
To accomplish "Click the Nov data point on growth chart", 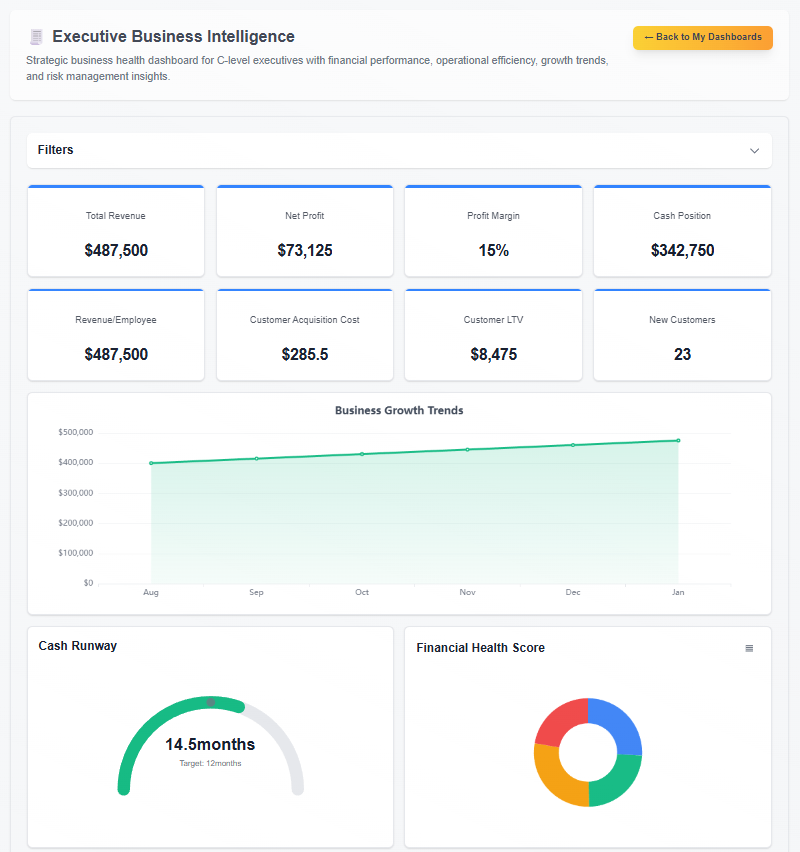I will [467, 450].
